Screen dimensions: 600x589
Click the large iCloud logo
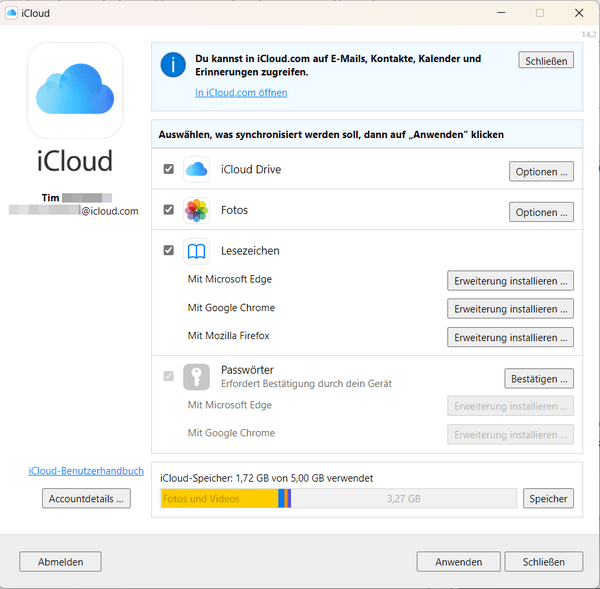click(x=75, y=90)
